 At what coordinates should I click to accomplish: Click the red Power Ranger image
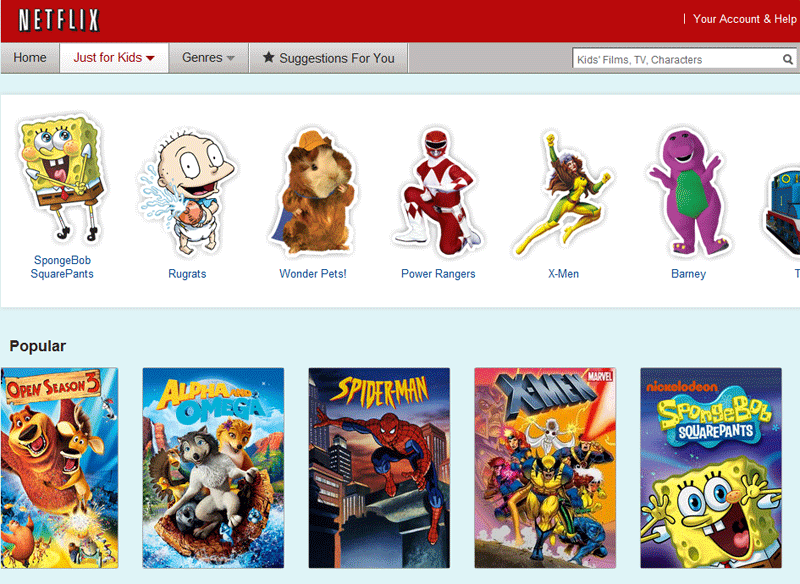point(438,192)
